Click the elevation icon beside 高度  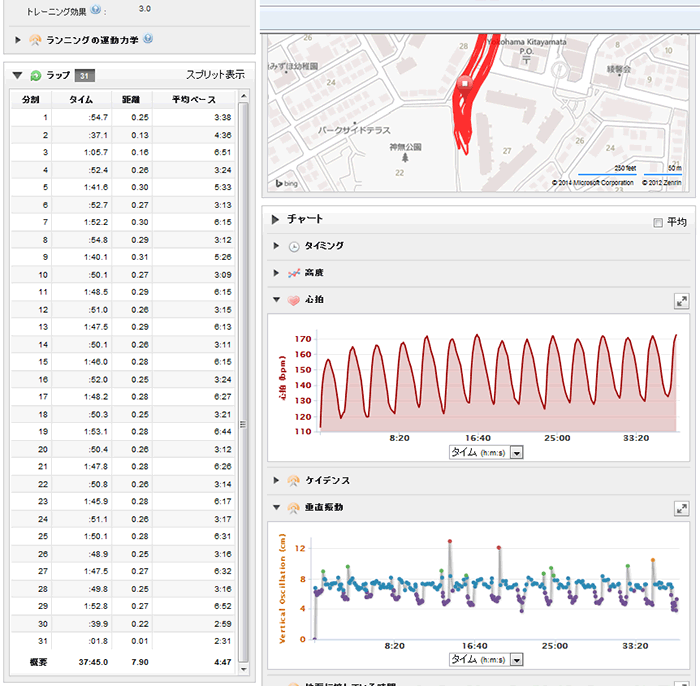(x=294, y=273)
